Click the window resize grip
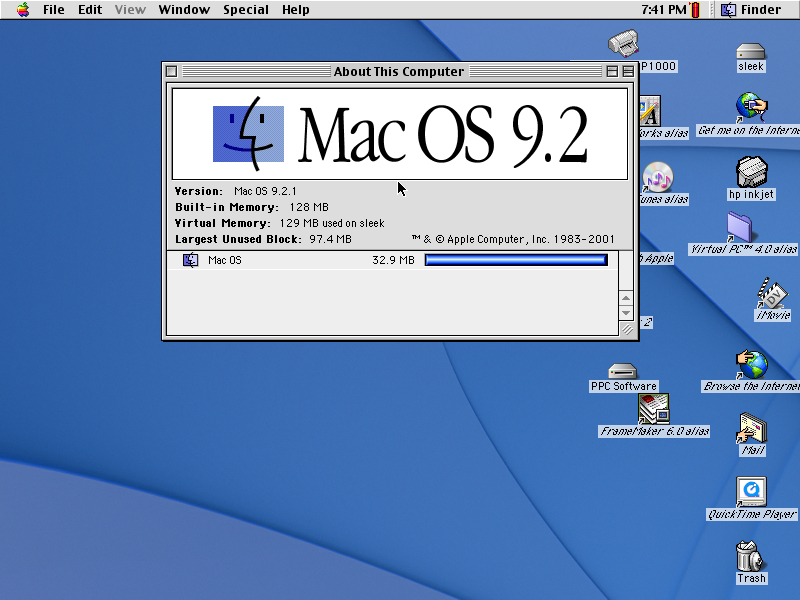Screen dimensions: 800x600 627,330
